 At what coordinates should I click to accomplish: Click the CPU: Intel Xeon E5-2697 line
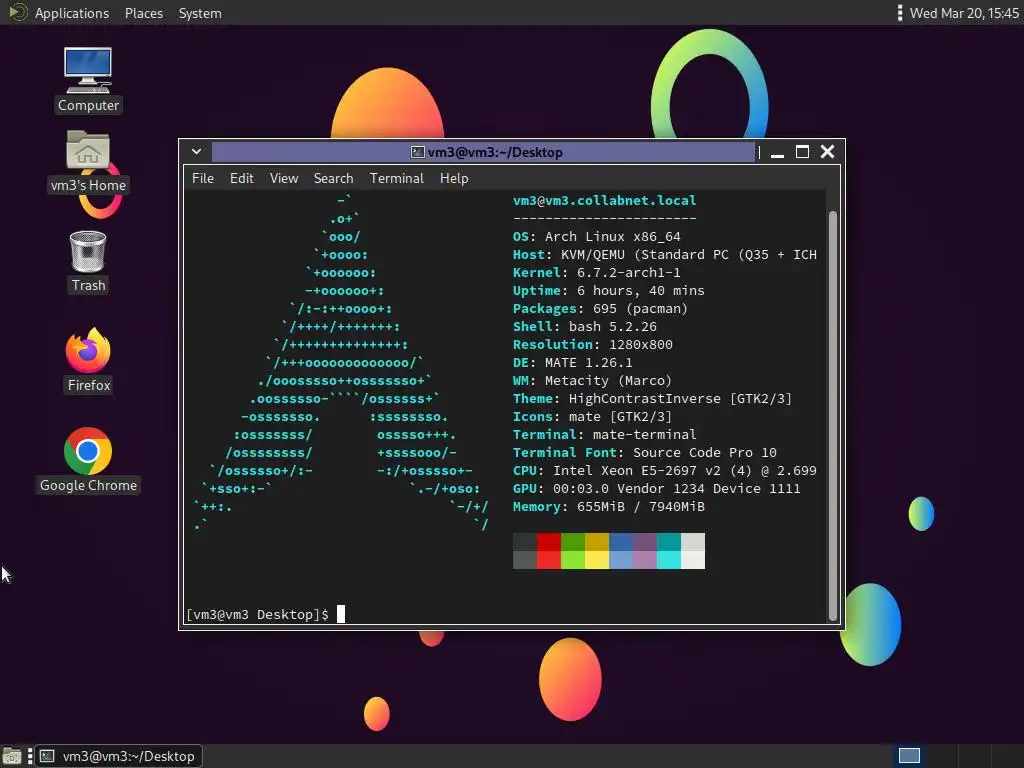tap(665, 470)
